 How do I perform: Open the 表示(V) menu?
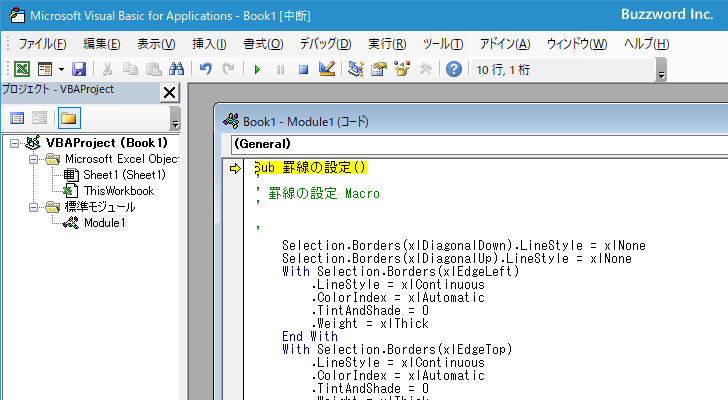pyautogui.click(x=156, y=44)
